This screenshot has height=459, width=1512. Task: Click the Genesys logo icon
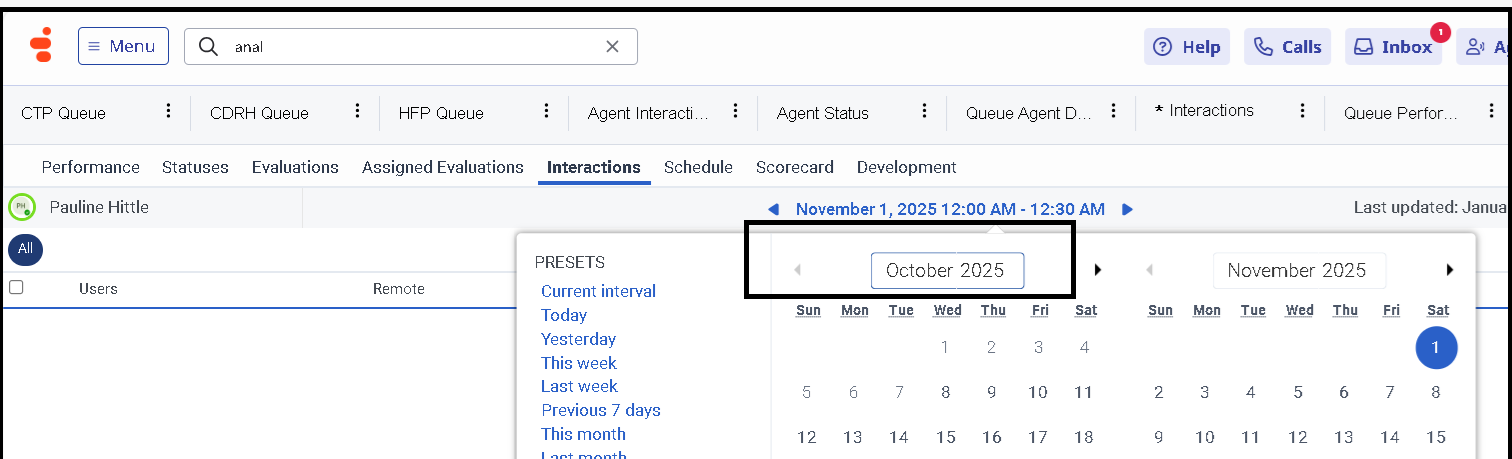pyautogui.click(x=41, y=46)
